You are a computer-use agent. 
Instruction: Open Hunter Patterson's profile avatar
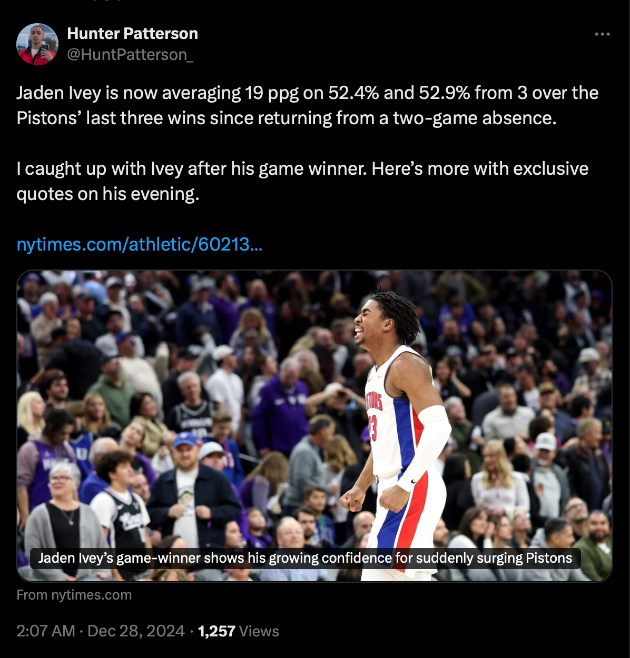tap(37, 44)
